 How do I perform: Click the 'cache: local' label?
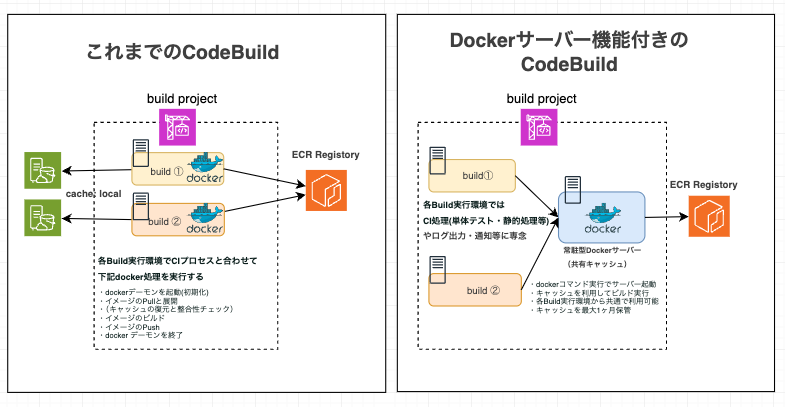click(x=94, y=194)
